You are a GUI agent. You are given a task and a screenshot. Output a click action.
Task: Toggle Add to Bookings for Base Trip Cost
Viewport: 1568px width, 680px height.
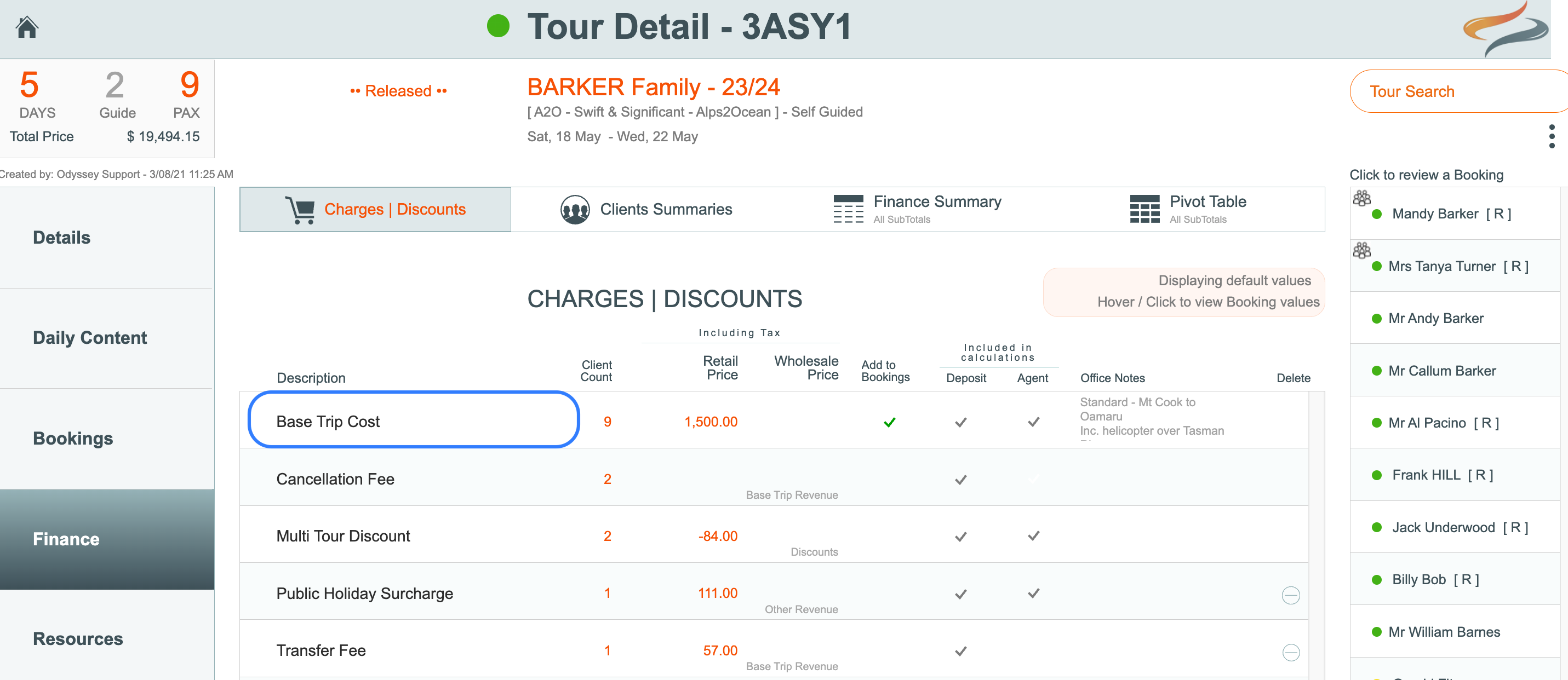(x=889, y=422)
